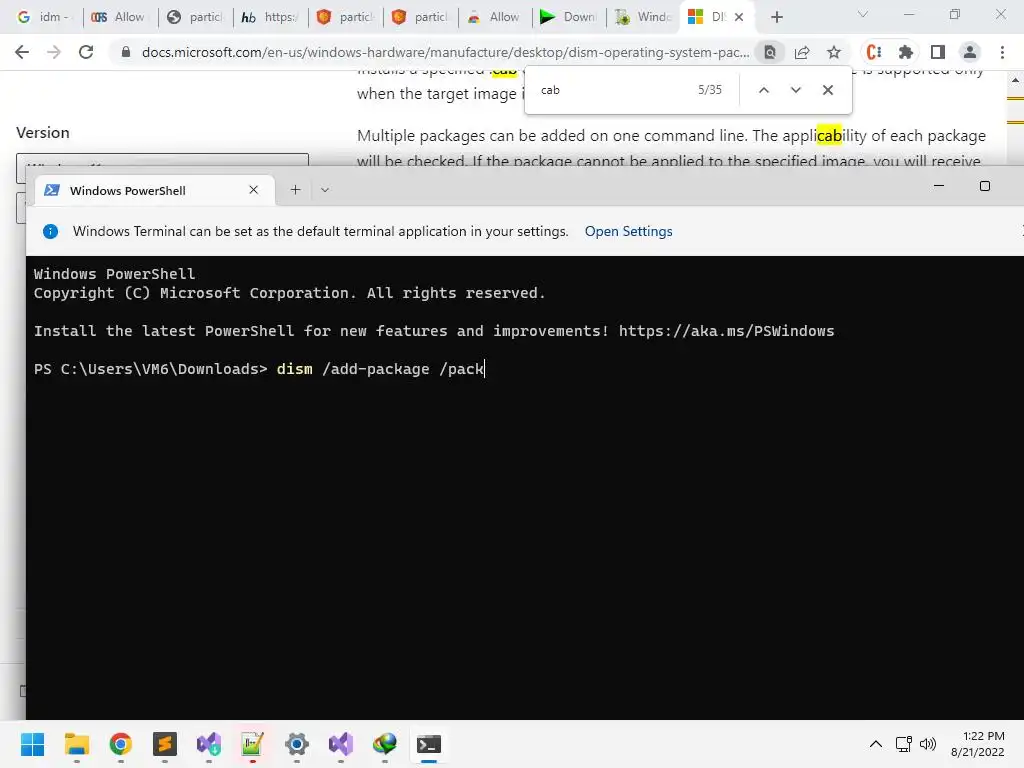The width and height of the screenshot is (1024, 768).
Task: Open a new Chrome tab
Action: coord(776,17)
